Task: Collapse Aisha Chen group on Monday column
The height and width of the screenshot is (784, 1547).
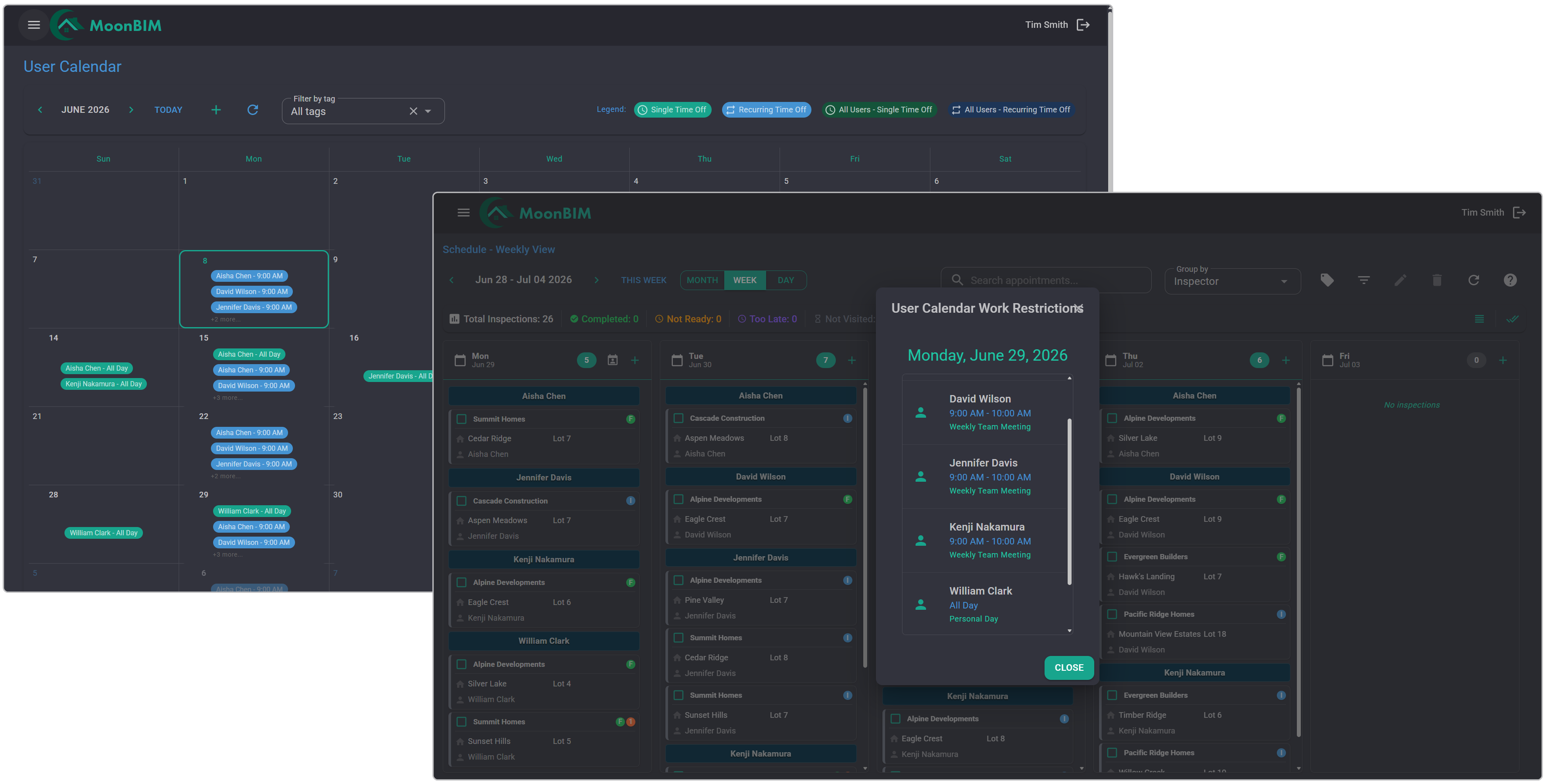Action: click(543, 396)
